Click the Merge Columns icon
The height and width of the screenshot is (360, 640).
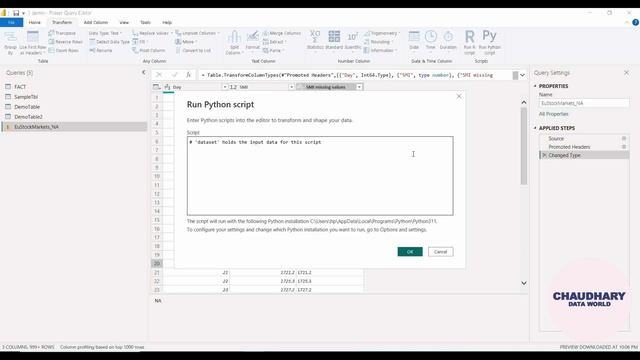[266, 33]
